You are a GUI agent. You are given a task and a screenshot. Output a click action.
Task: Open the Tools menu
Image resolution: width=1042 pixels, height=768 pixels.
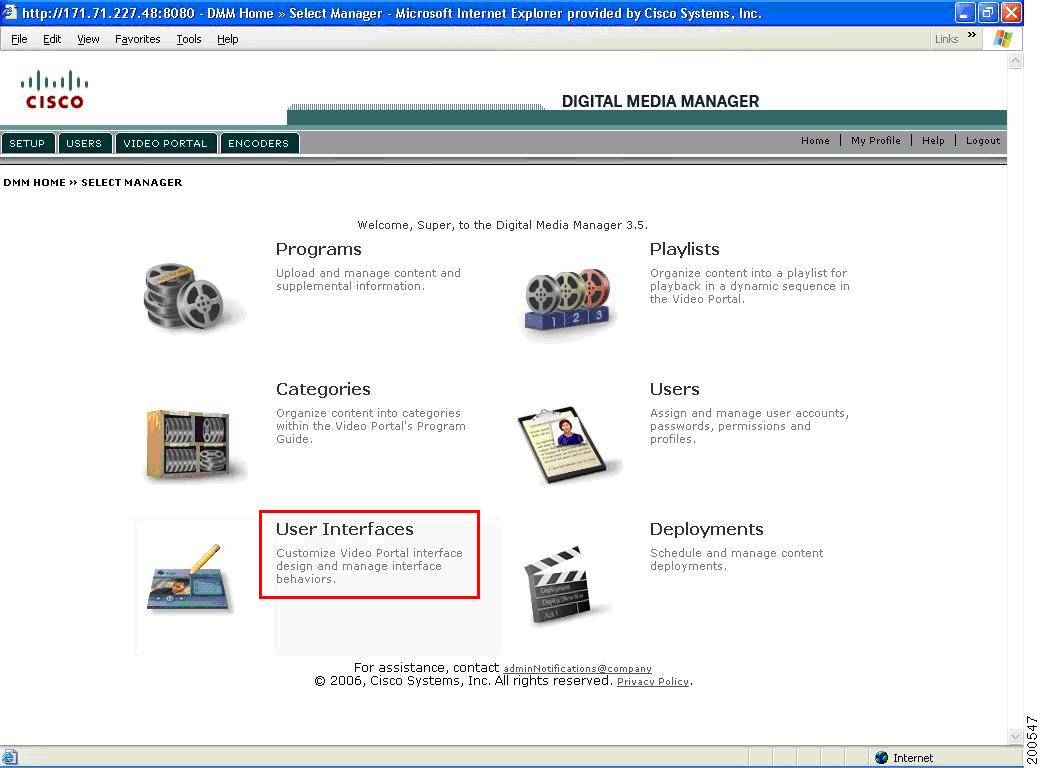(x=189, y=39)
